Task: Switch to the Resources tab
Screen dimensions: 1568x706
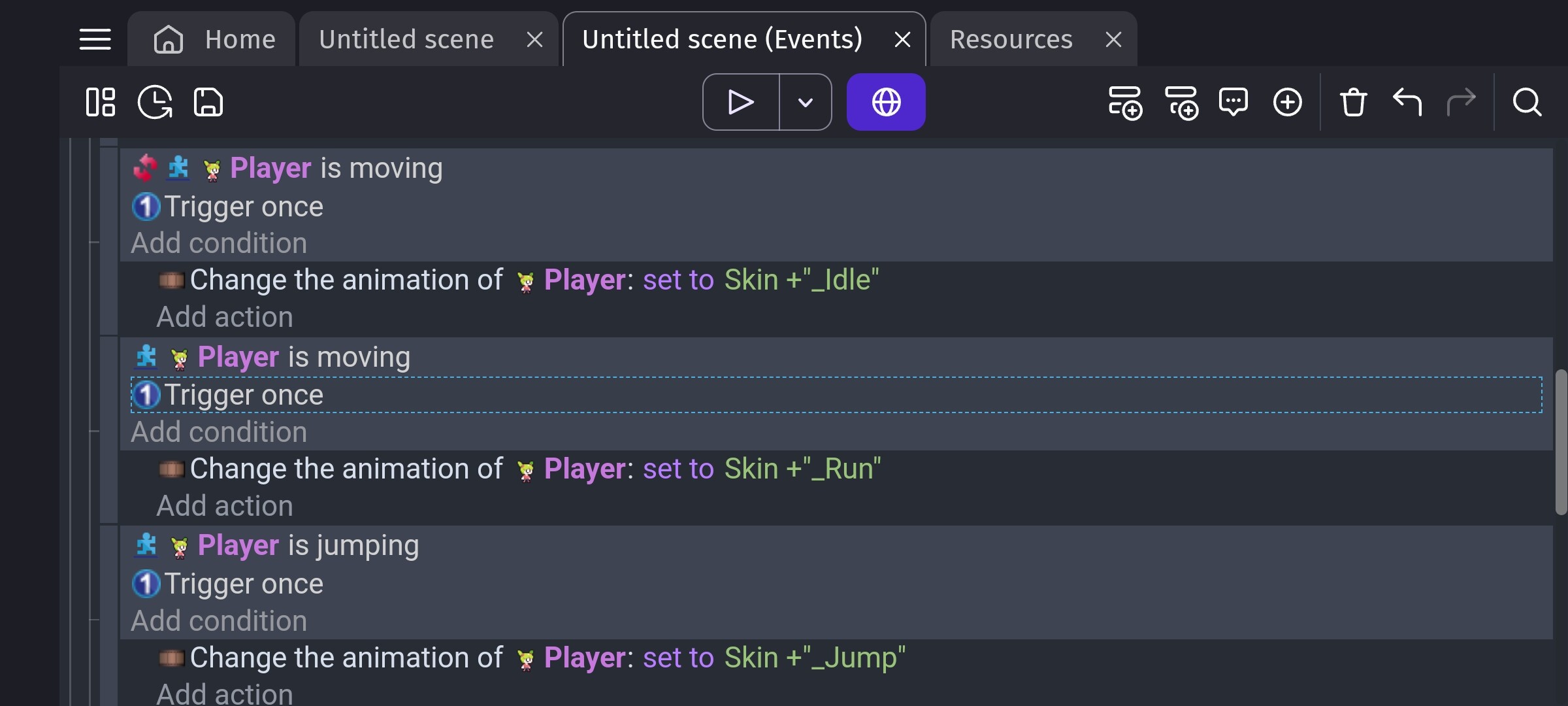Action: pyautogui.click(x=1011, y=39)
